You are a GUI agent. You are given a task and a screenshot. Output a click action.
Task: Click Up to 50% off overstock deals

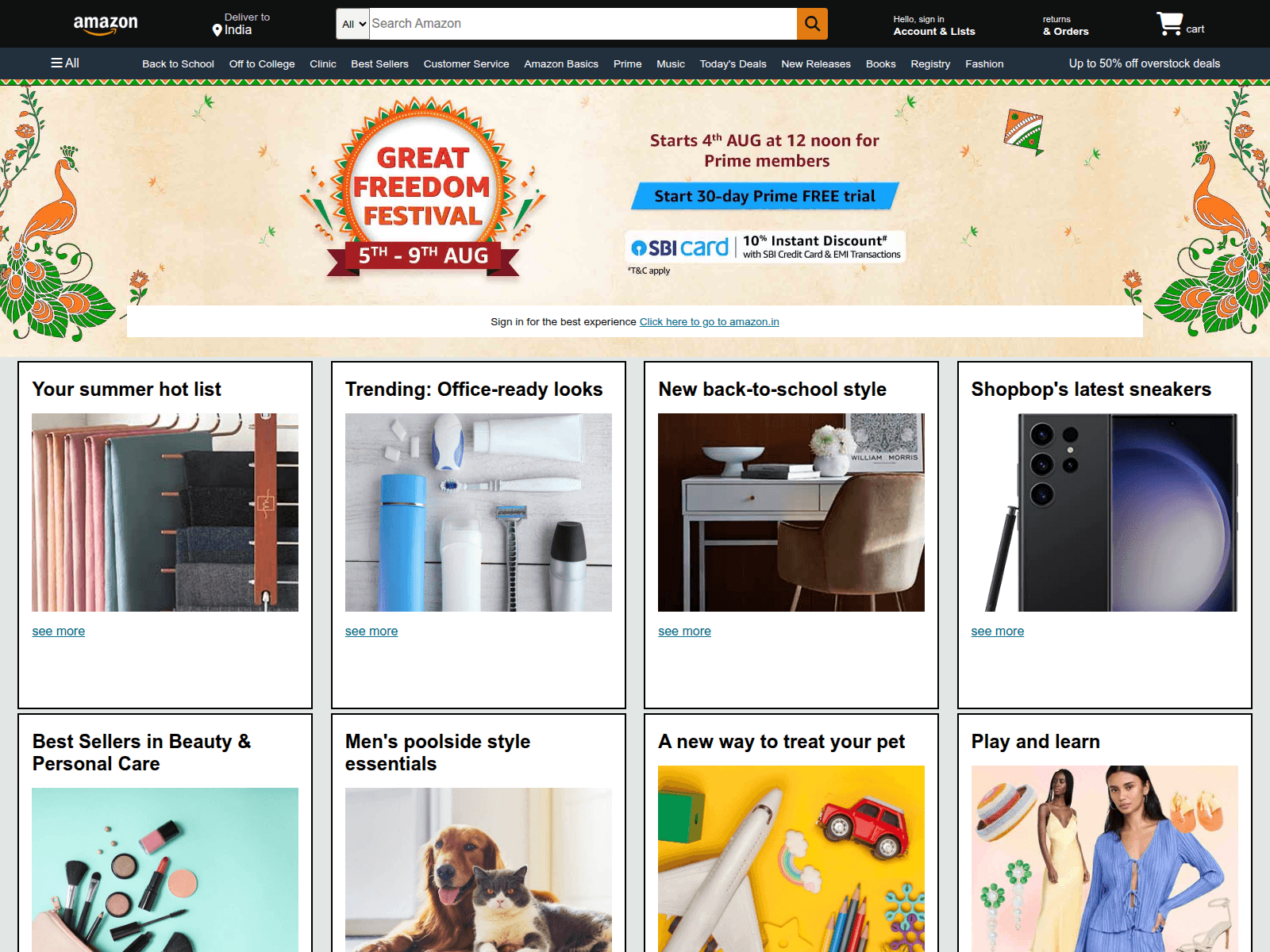[x=1145, y=63]
